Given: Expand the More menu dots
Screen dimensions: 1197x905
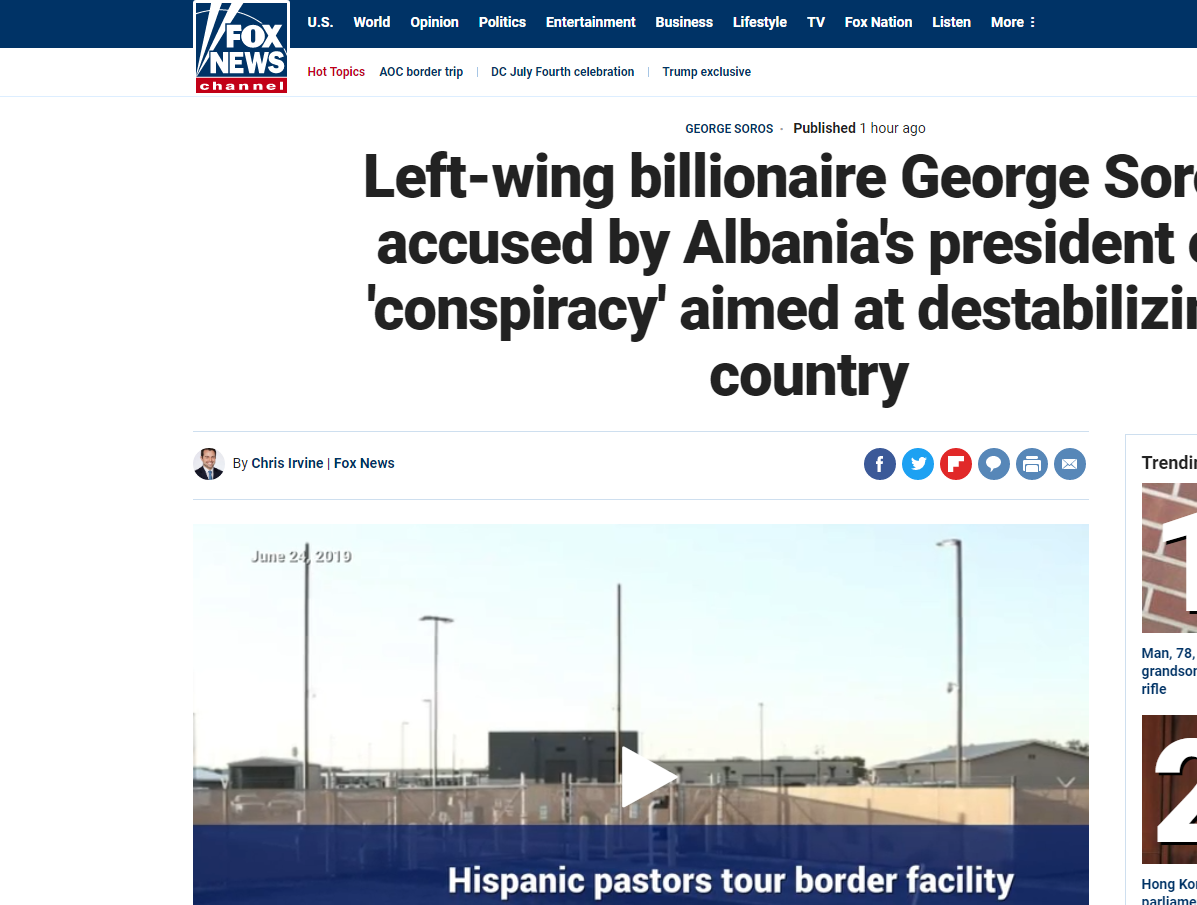Looking at the screenshot, I should [1032, 22].
